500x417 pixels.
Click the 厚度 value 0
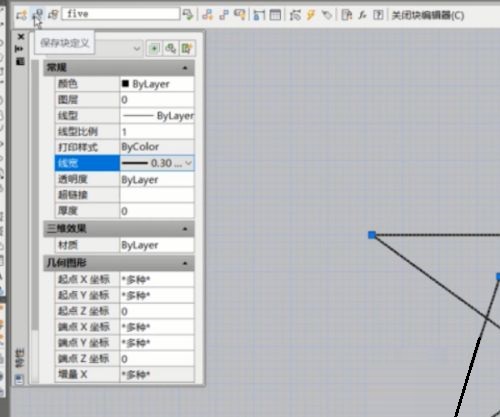tap(157, 211)
